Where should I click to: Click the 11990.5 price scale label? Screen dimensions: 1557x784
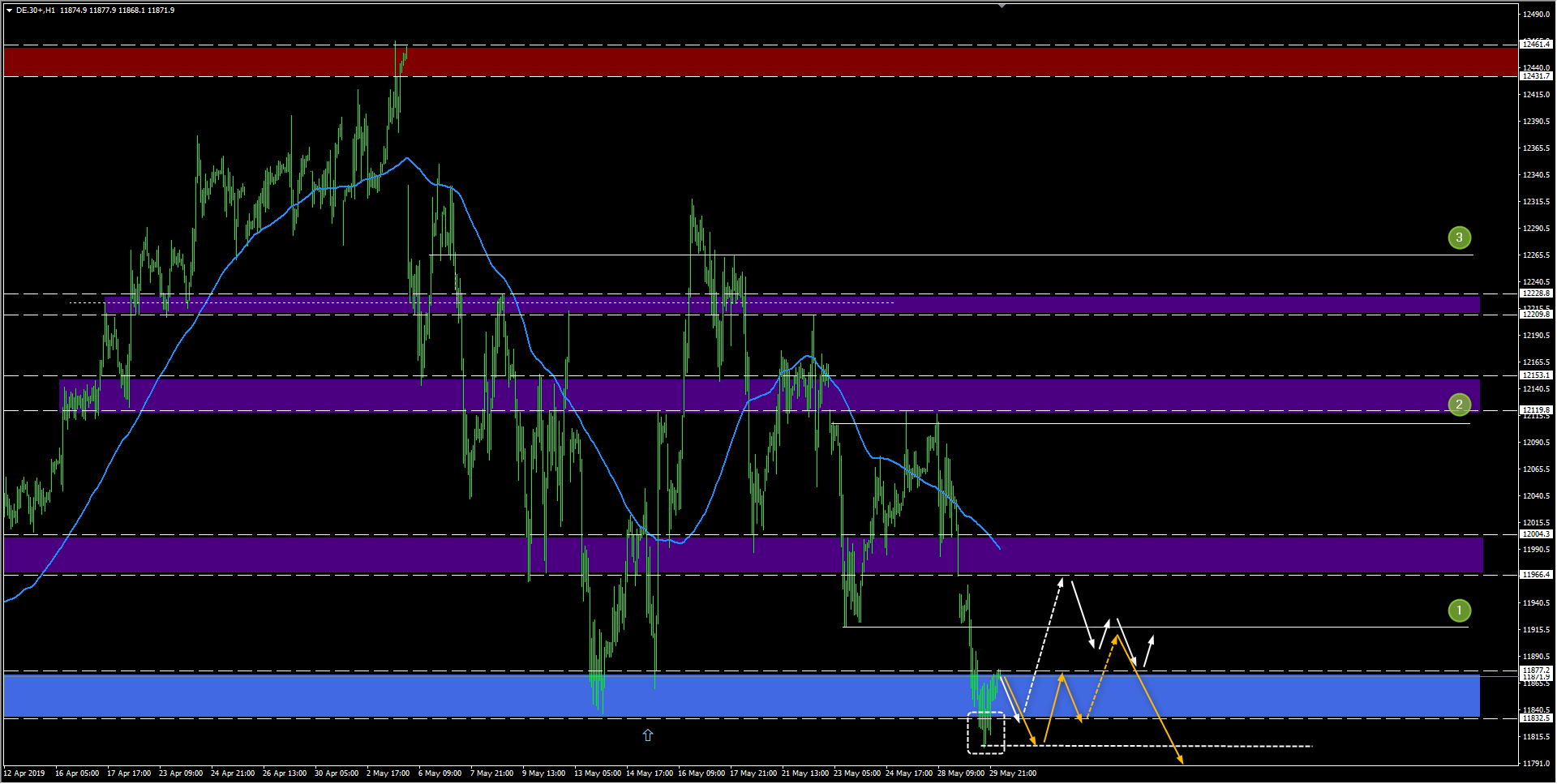1536,550
